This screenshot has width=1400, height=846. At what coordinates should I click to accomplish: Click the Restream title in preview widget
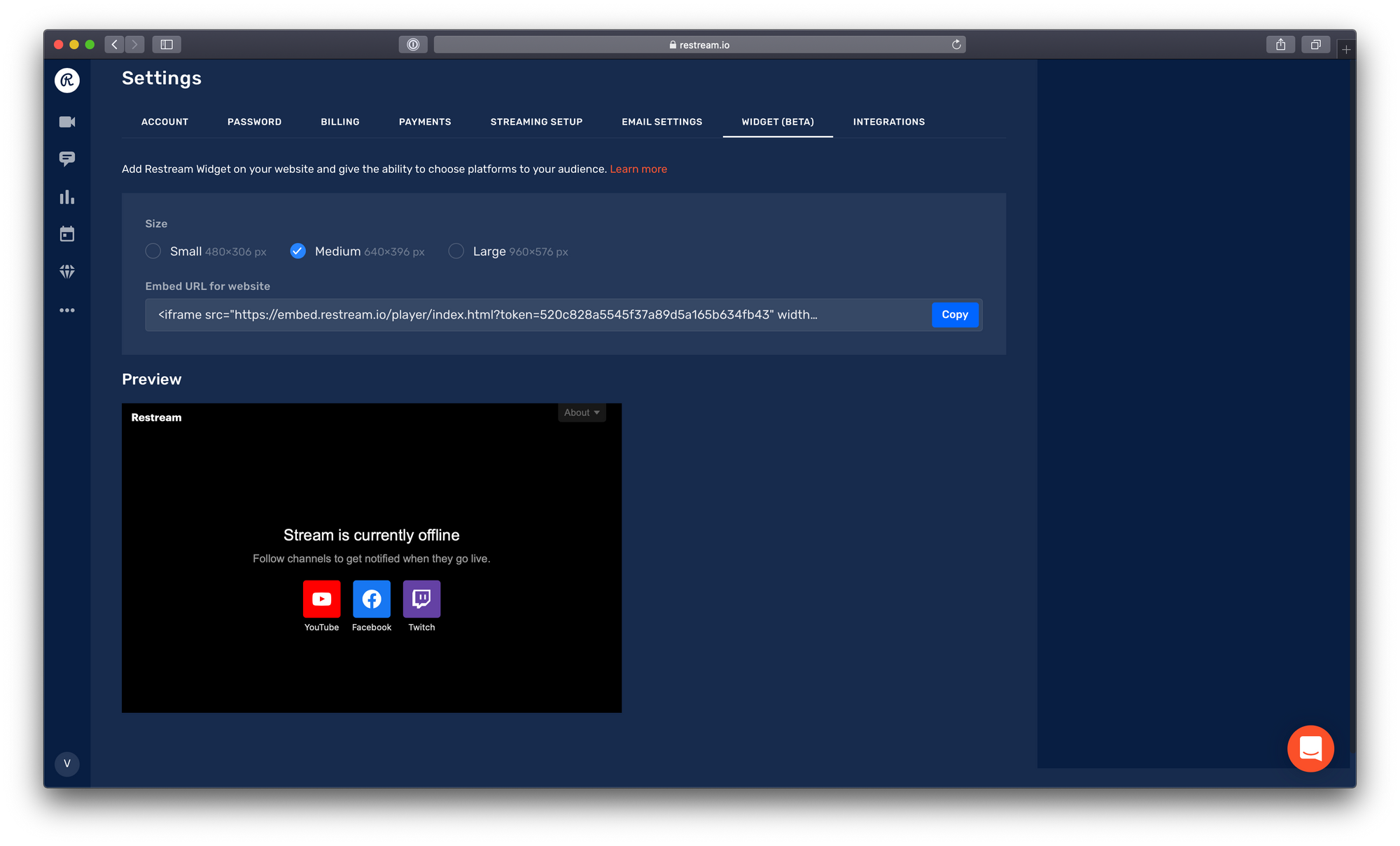click(x=156, y=417)
